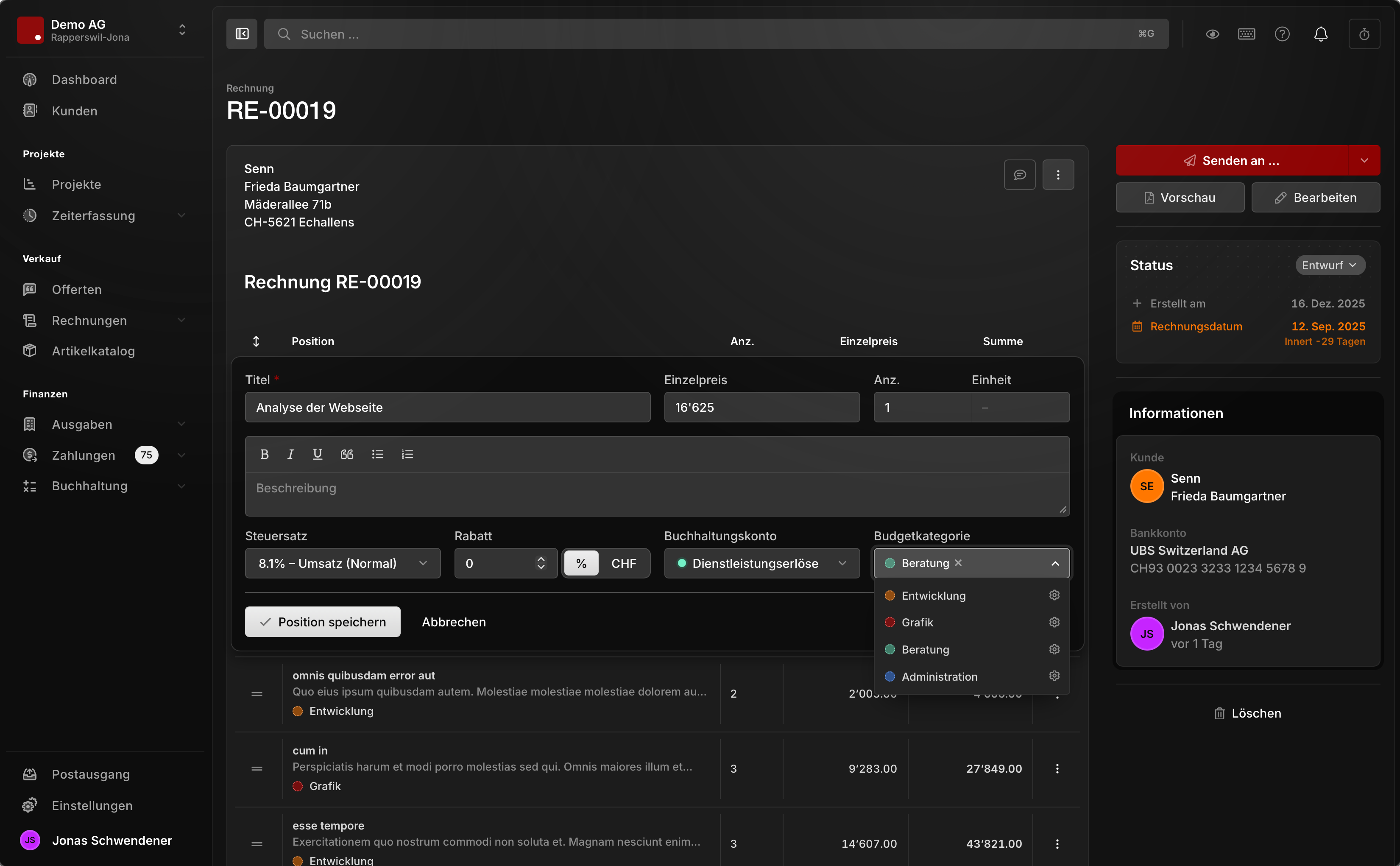Click the timer stopwatch icon
This screenshot has height=866, width=1400.
1364,34
